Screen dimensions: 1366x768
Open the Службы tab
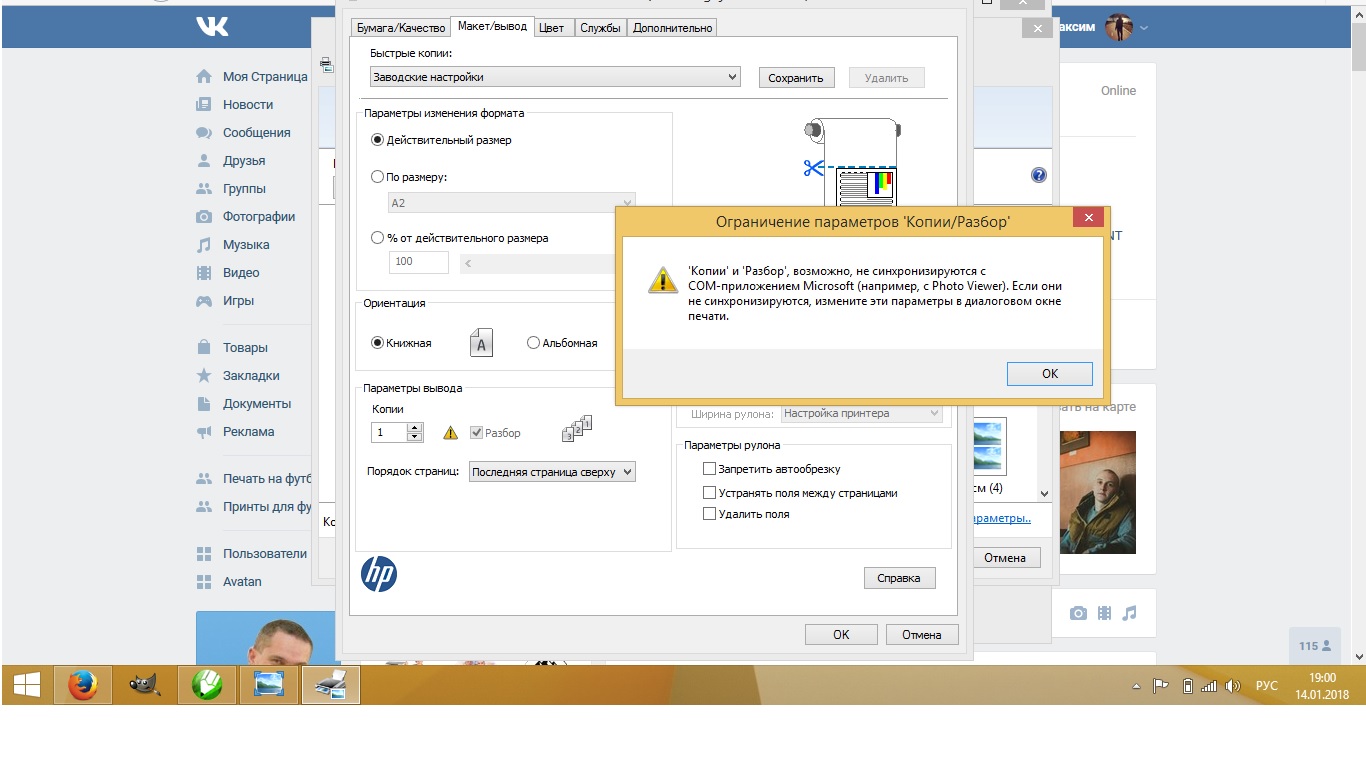(x=602, y=28)
